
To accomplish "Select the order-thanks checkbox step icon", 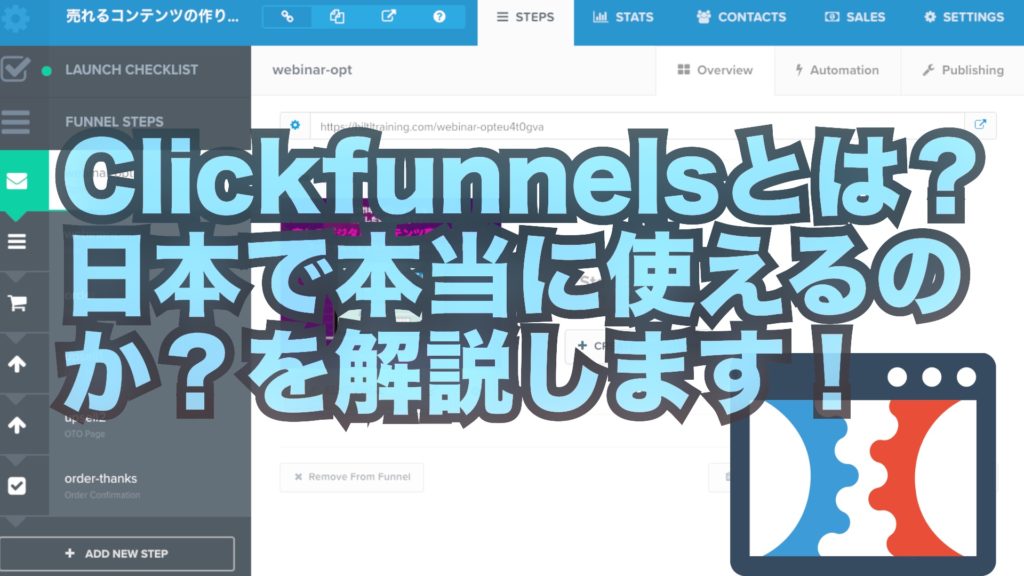I will pos(17,486).
